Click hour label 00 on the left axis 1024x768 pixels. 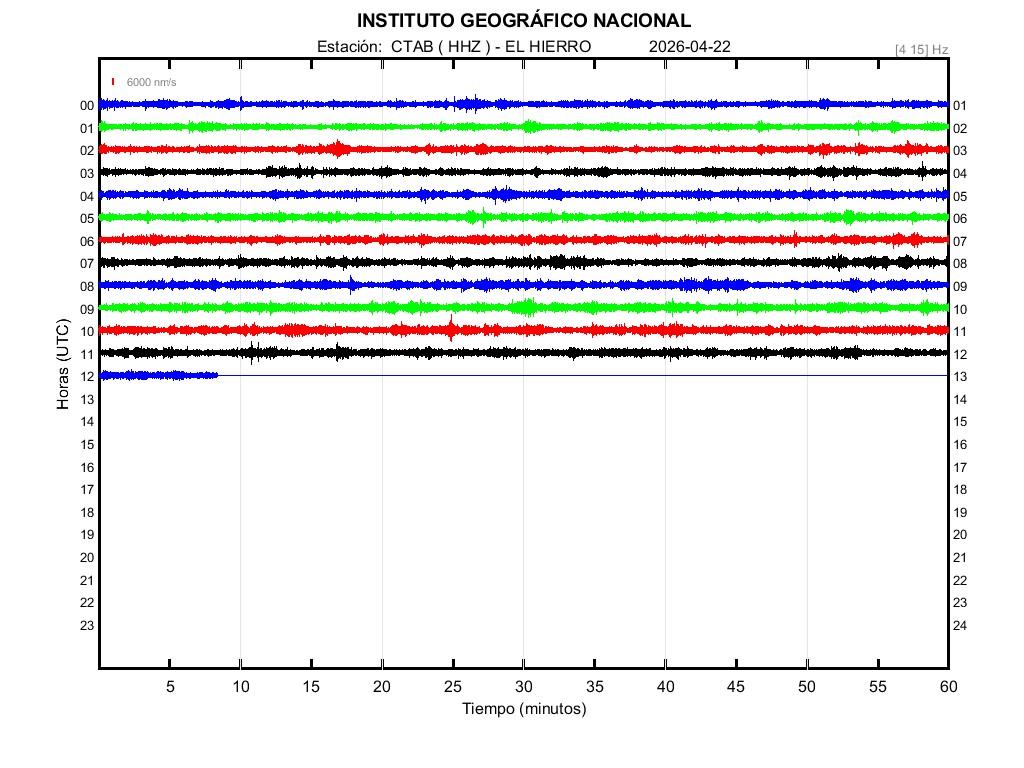coord(87,106)
